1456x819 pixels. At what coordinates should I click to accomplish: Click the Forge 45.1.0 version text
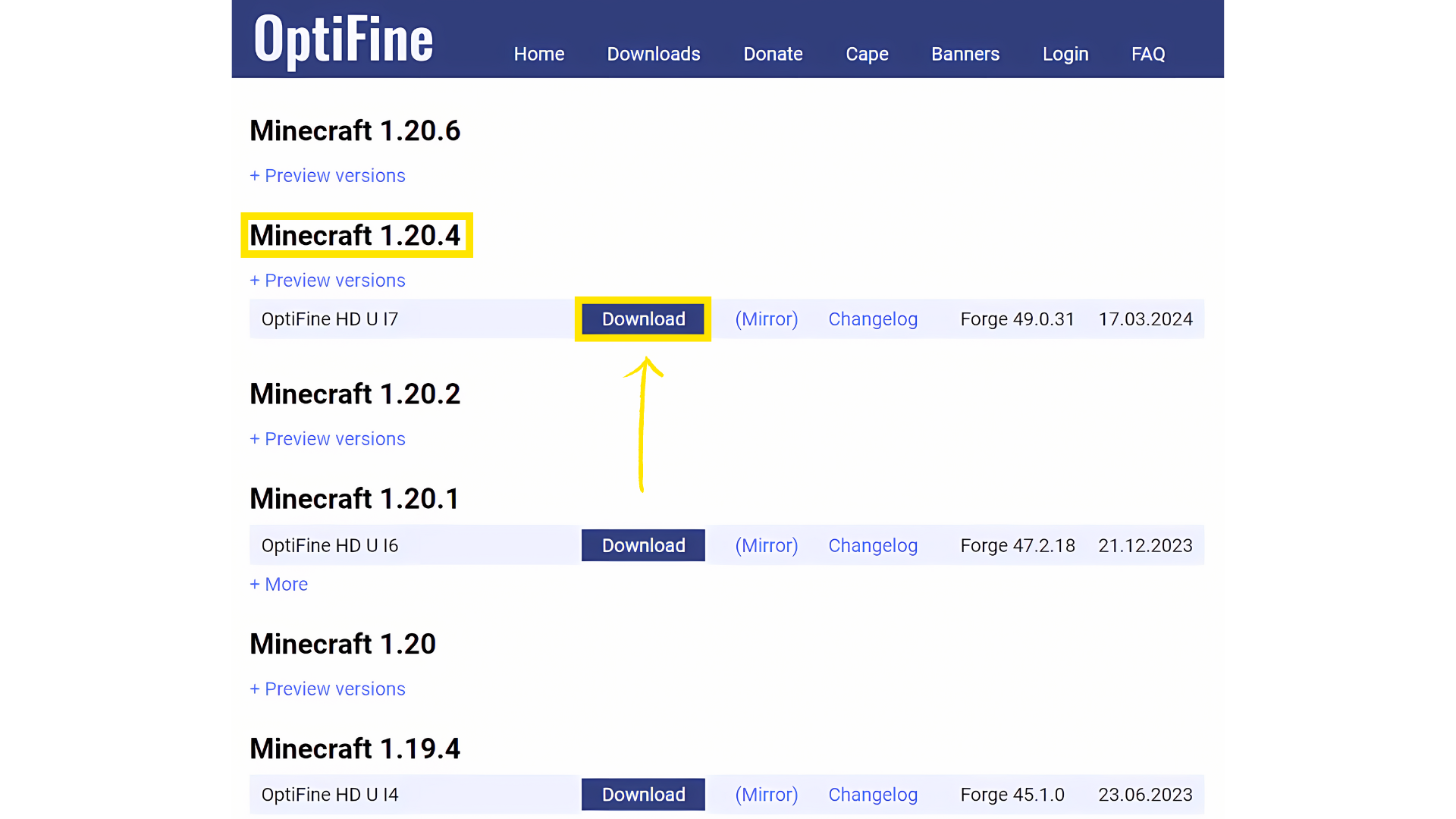[x=1012, y=794]
